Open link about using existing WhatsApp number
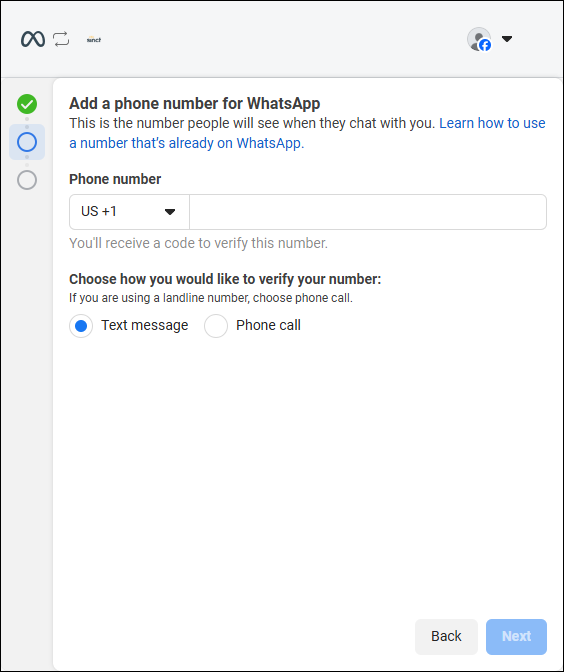 307,133
